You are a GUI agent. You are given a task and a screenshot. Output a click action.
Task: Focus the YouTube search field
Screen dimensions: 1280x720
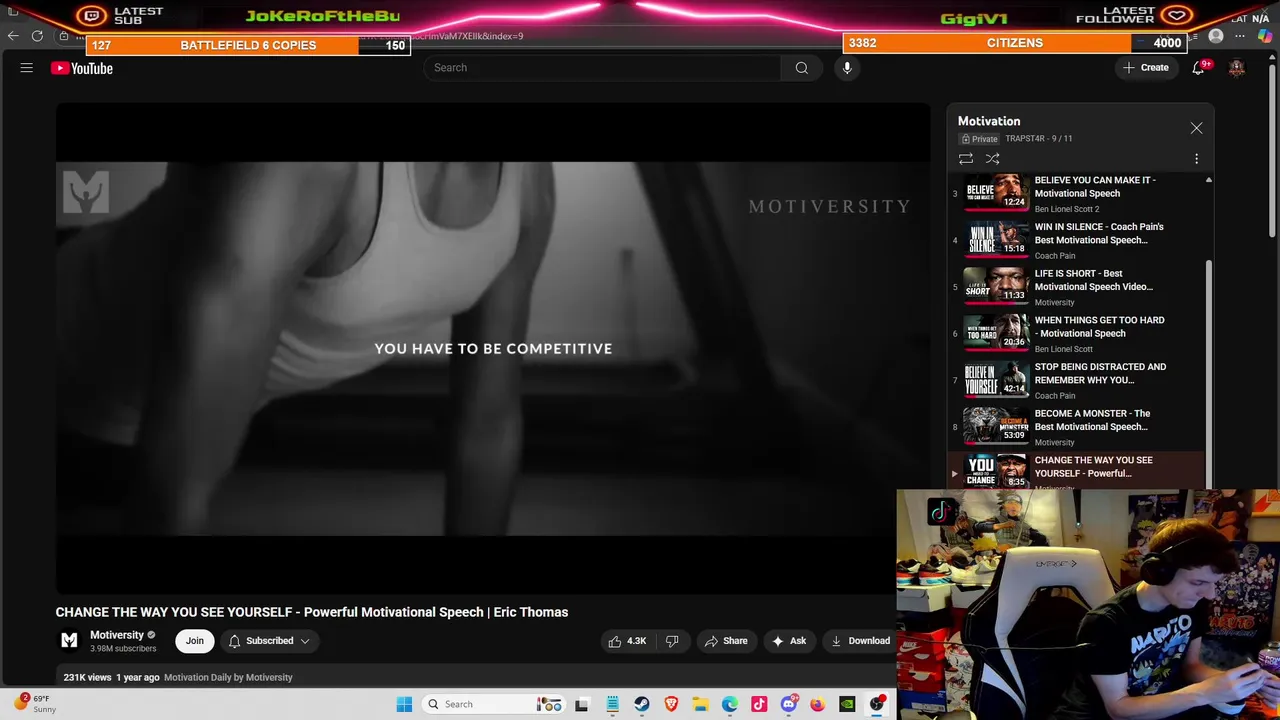(x=602, y=68)
